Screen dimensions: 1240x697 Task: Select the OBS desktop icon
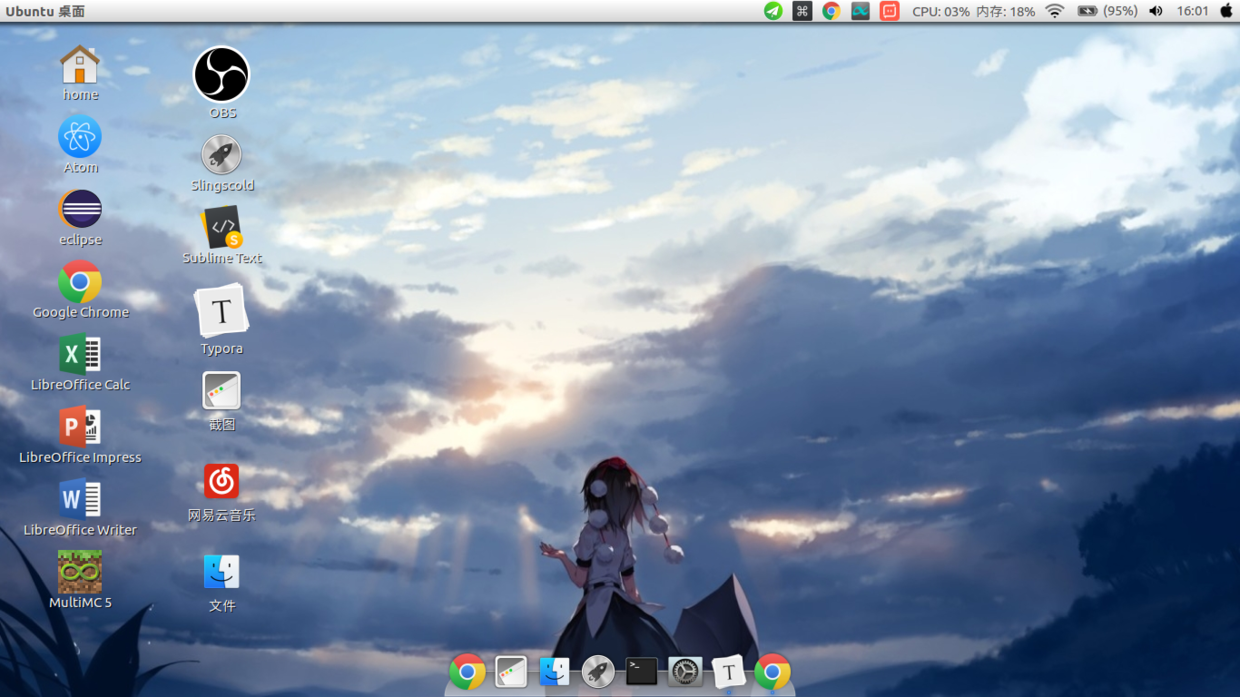pos(221,74)
